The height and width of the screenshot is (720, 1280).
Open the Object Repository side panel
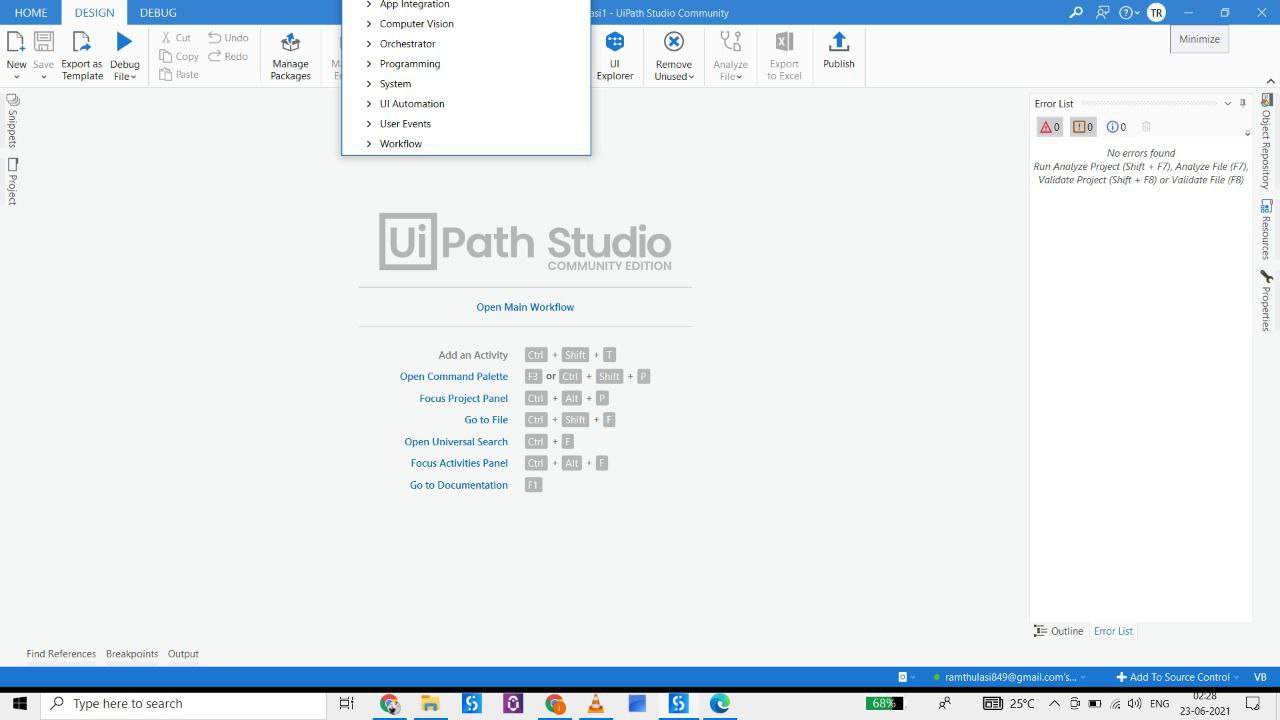pyautogui.click(x=1266, y=141)
